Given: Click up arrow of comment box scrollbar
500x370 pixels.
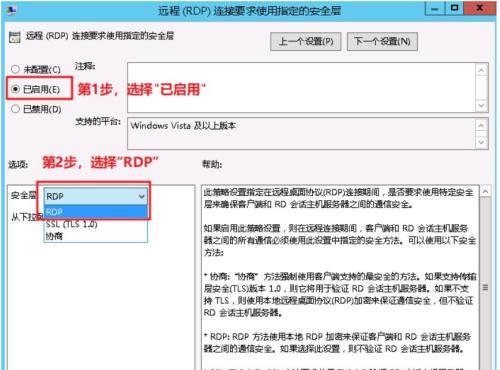Looking at the screenshot, I should pyautogui.click(x=481, y=70).
